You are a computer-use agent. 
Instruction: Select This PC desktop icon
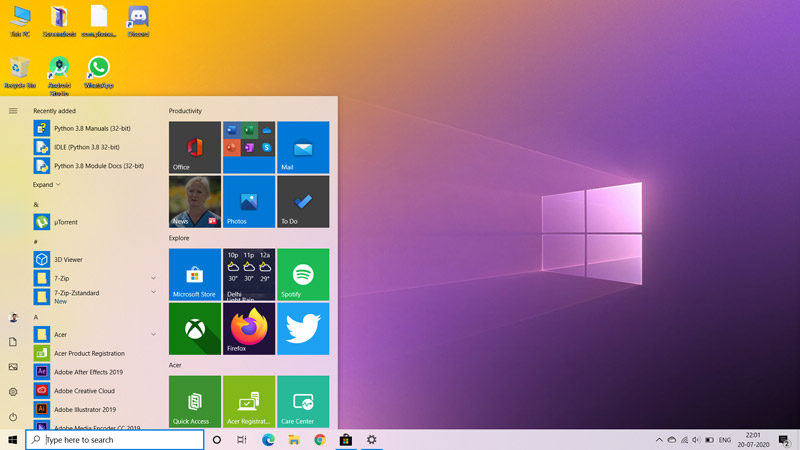coord(20,21)
